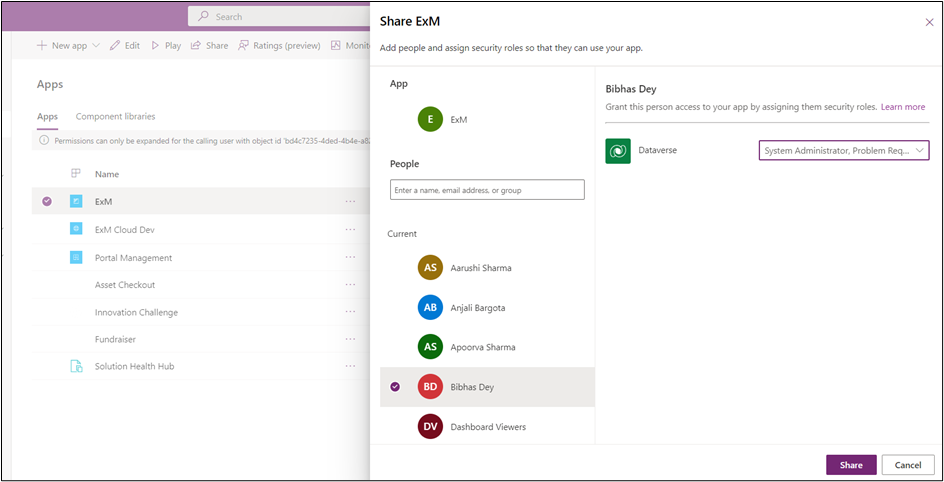This screenshot has height=482, width=944.
Task: Click the name, email address, or group field
Action: [x=487, y=190]
